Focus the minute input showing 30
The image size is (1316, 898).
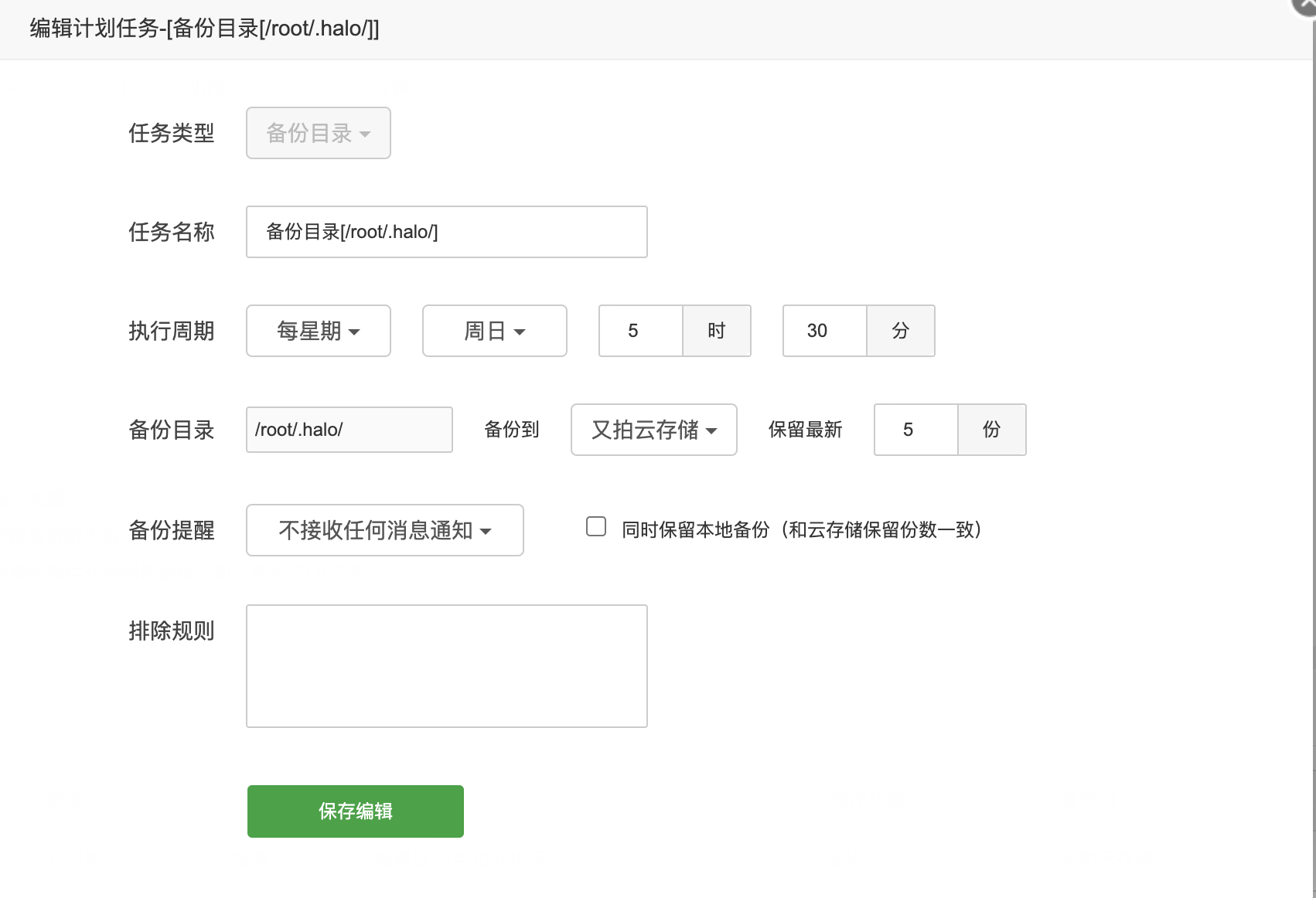pyautogui.click(x=824, y=331)
